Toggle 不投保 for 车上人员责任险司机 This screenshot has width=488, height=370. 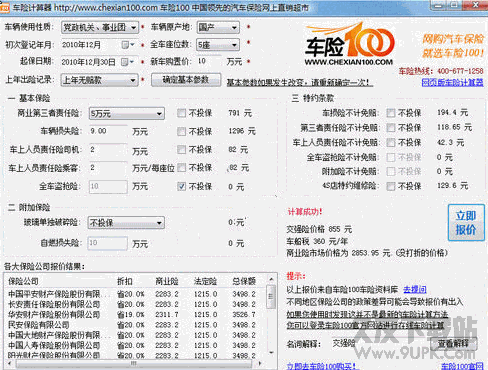(182, 150)
